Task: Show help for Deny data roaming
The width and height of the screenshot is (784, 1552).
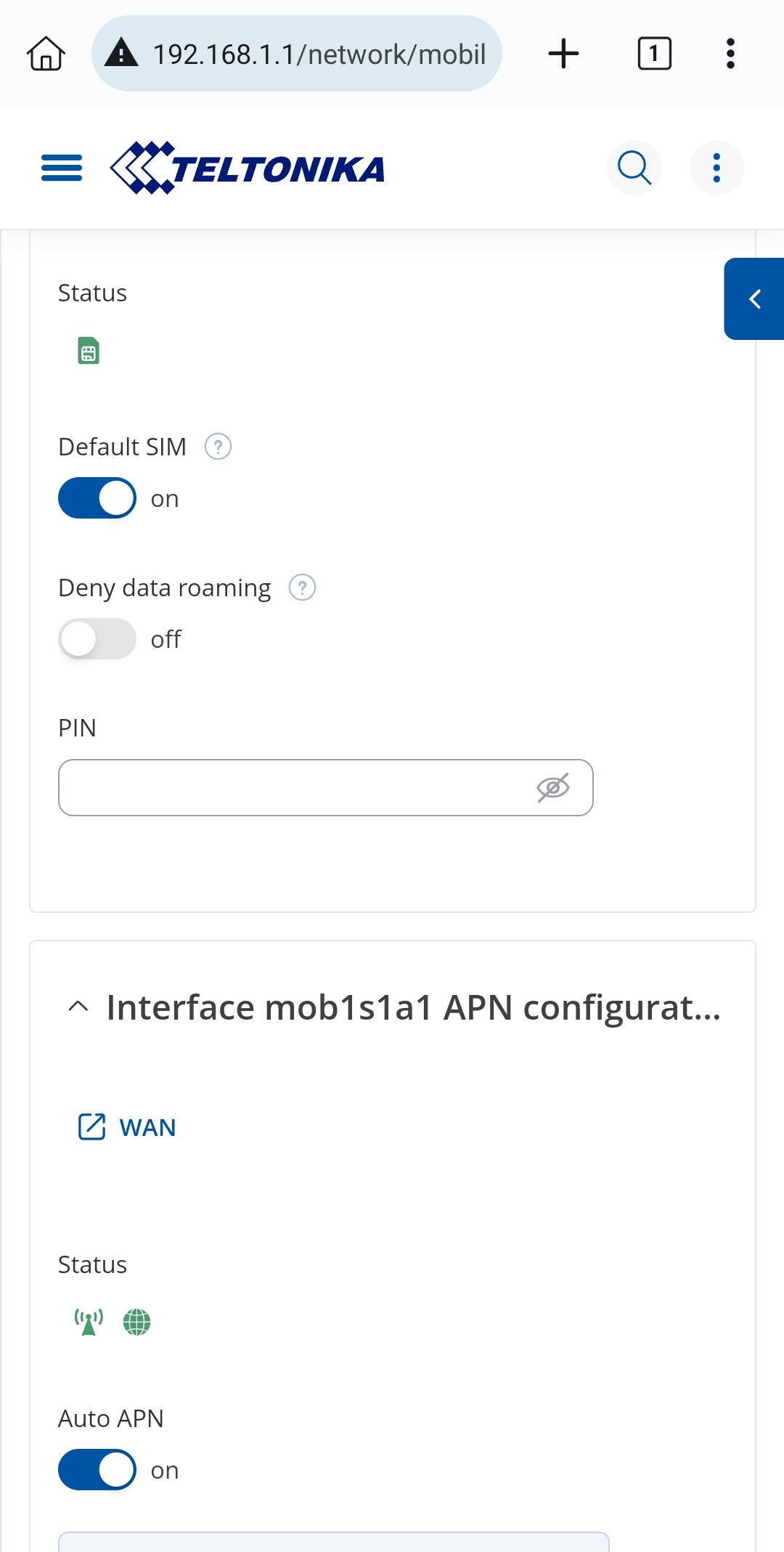Action: pyautogui.click(x=302, y=588)
